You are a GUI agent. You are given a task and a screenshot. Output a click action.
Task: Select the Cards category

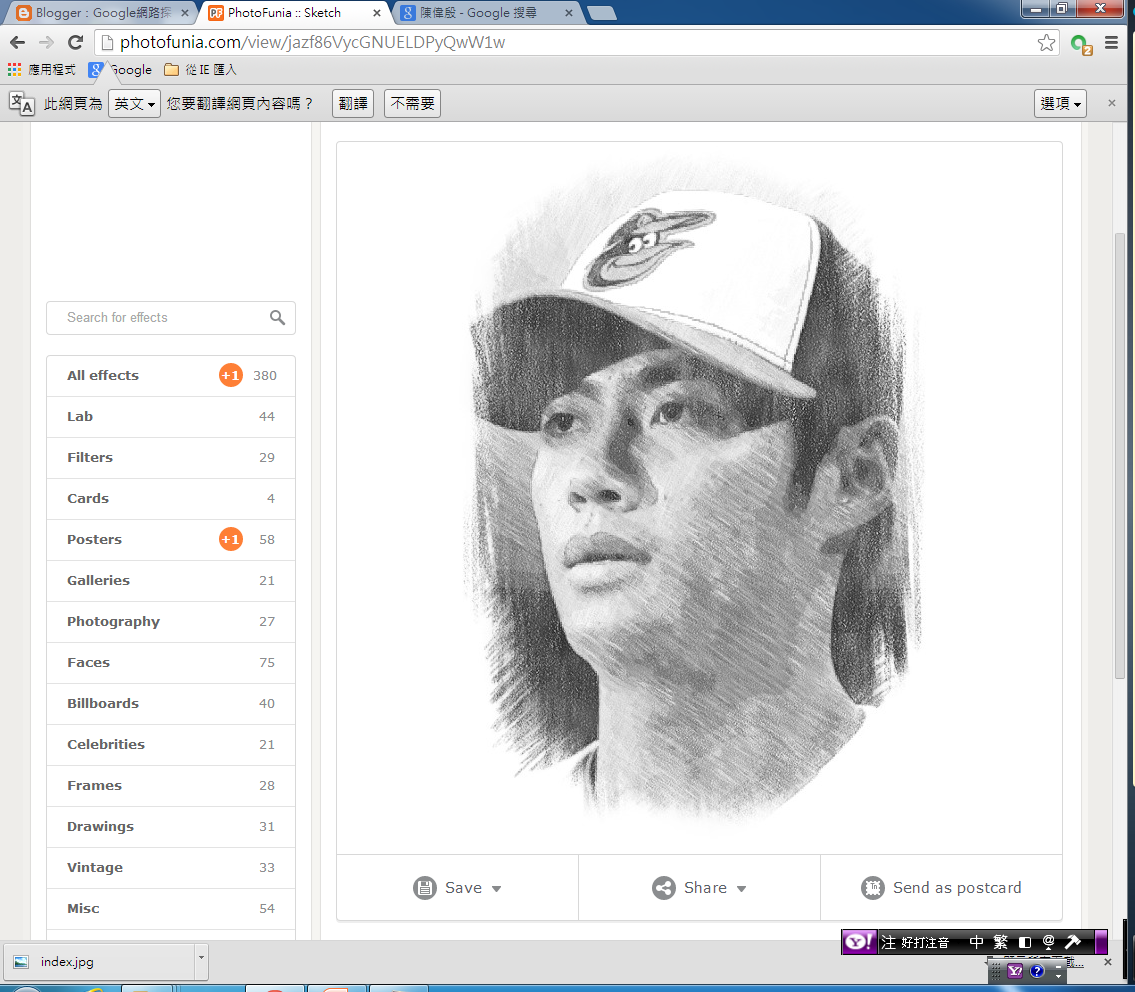[171, 499]
